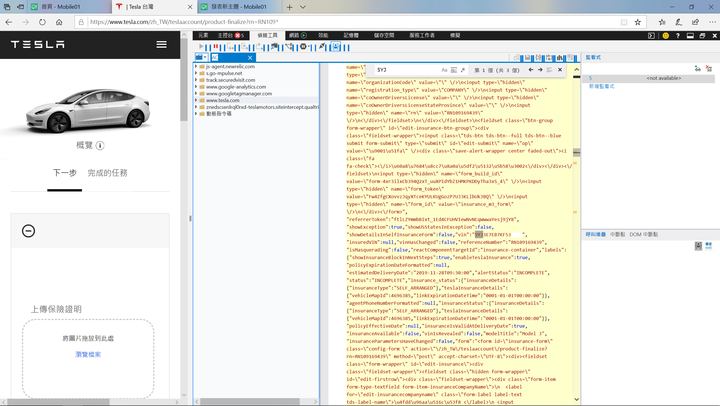Switch to the 模擬 (Emulation) tab

pyautogui.click(x=455, y=35)
